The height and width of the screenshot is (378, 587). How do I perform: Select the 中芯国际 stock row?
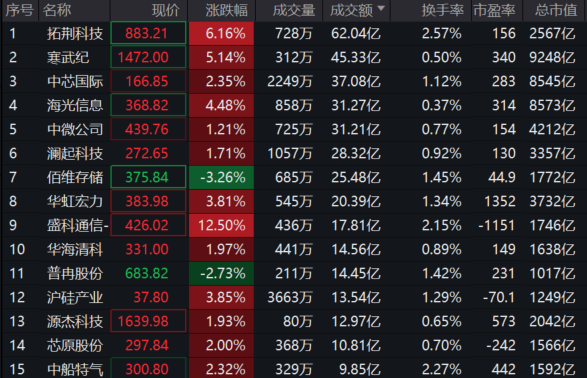point(294,82)
